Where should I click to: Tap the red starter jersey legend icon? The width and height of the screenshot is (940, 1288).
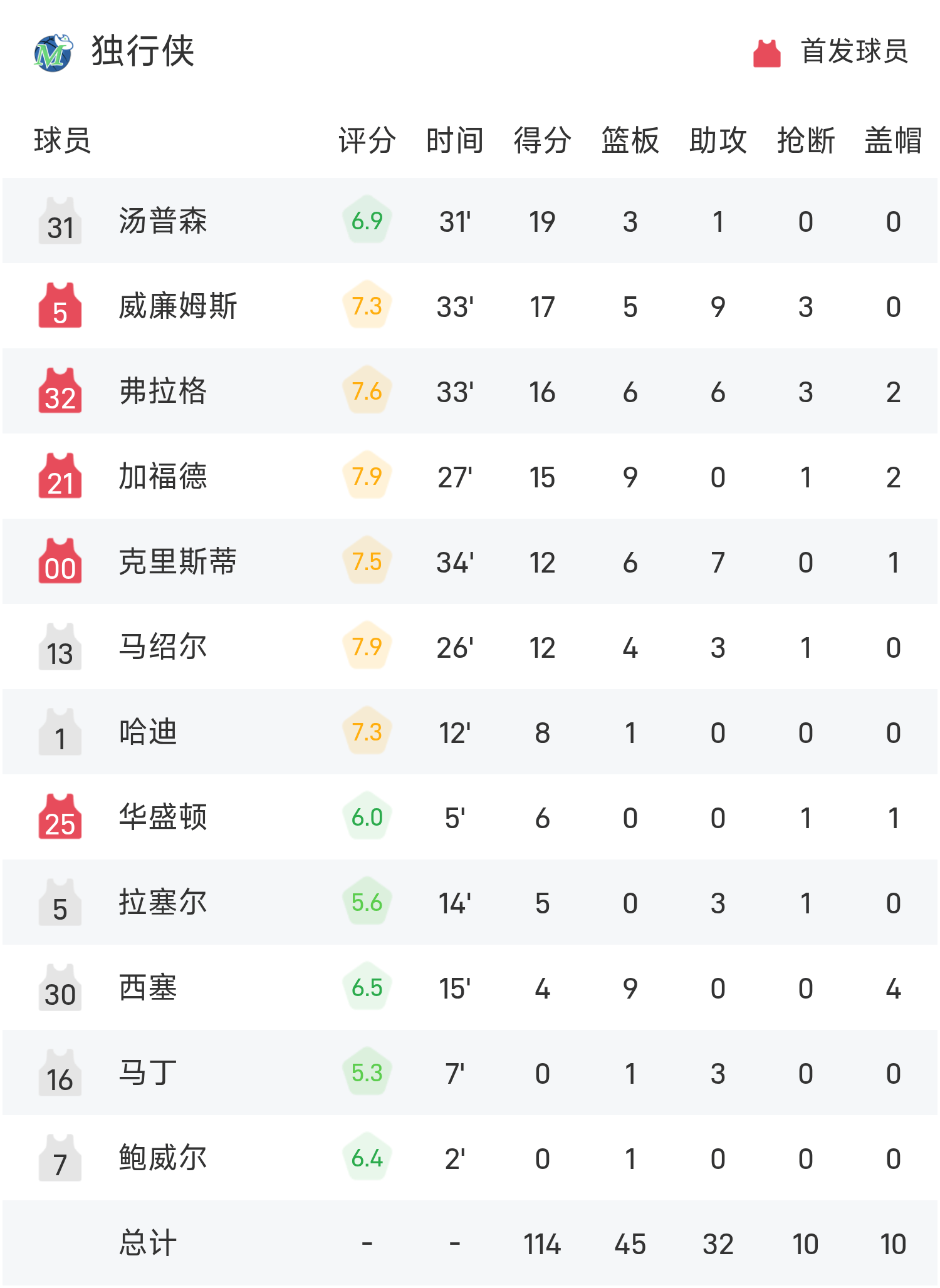766,53
